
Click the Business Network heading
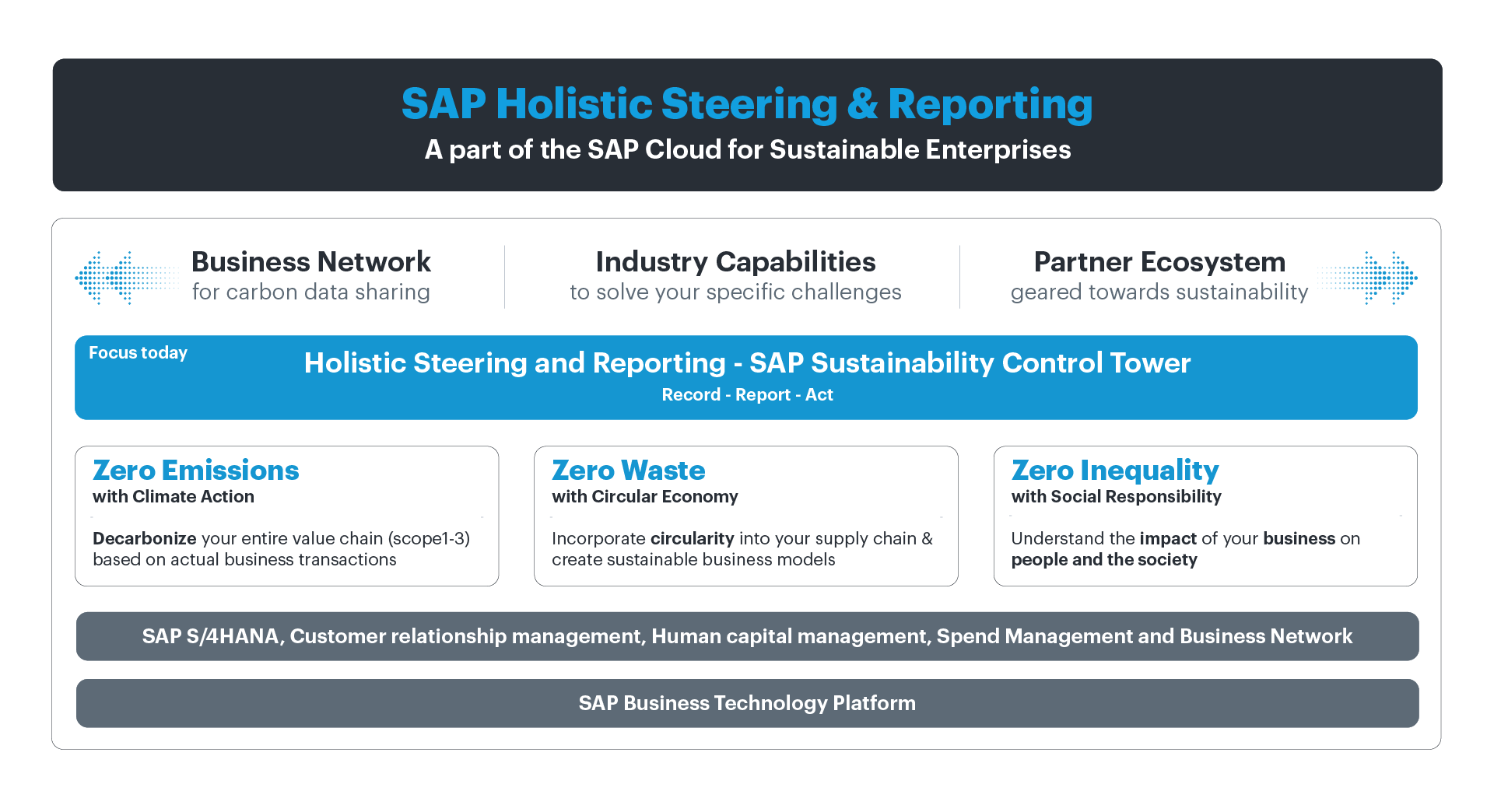(x=310, y=262)
